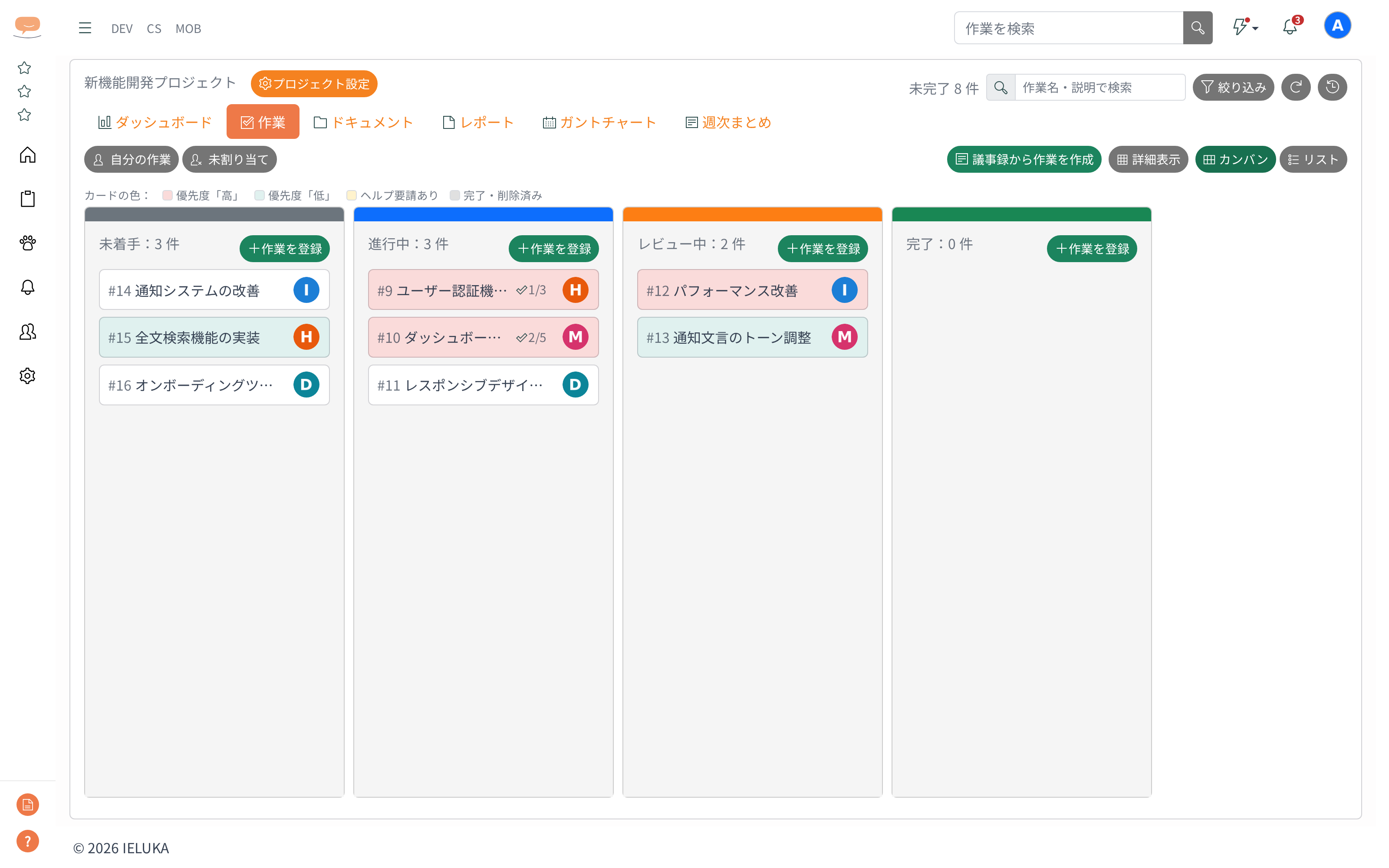This screenshot has height=868, width=1389.
Task: Open the ダッシュボード tab
Action: pos(155,122)
